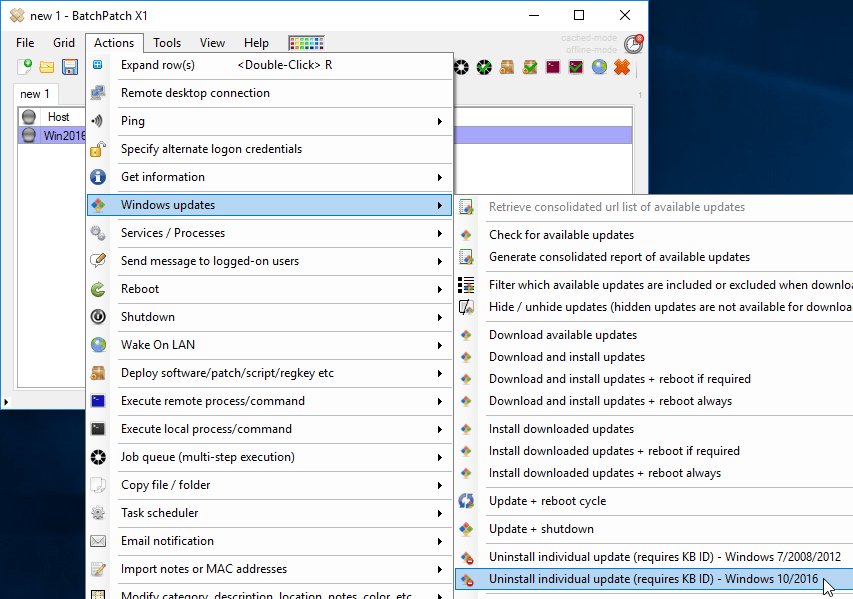Click the globe icon beside Wake On LAN

point(98,345)
